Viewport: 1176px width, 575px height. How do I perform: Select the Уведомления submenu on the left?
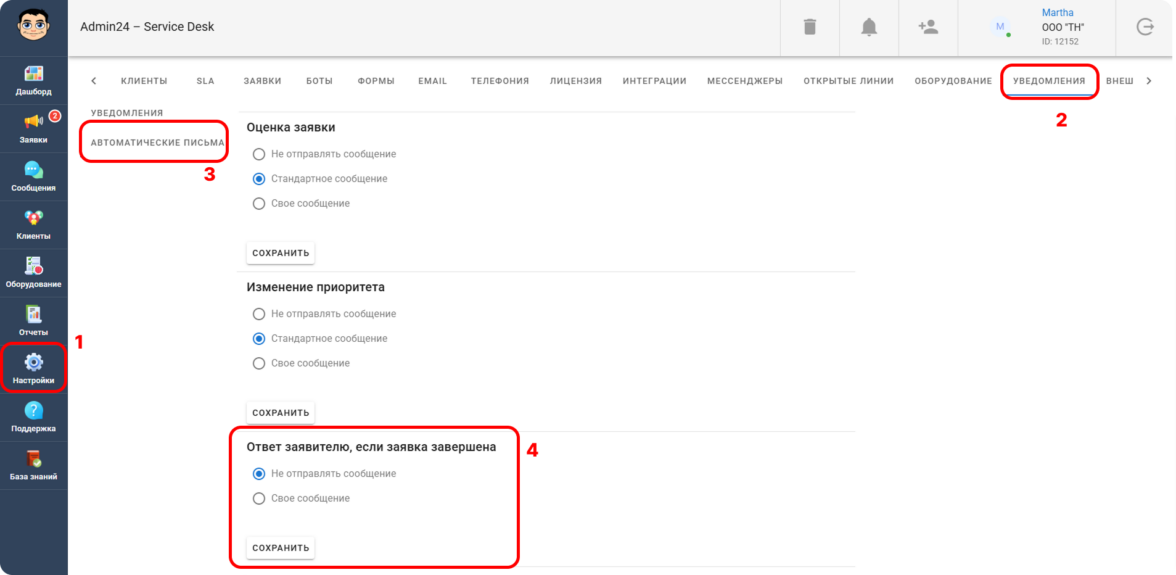127,113
